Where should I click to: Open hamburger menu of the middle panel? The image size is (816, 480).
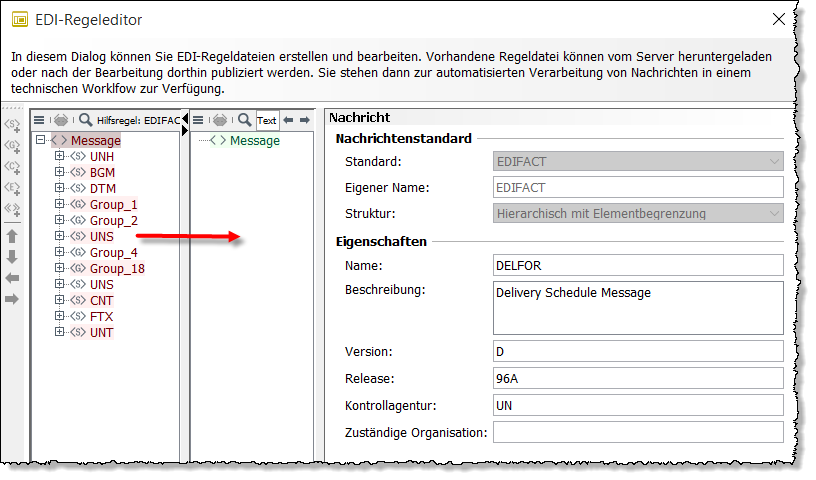pyautogui.click(x=198, y=120)
